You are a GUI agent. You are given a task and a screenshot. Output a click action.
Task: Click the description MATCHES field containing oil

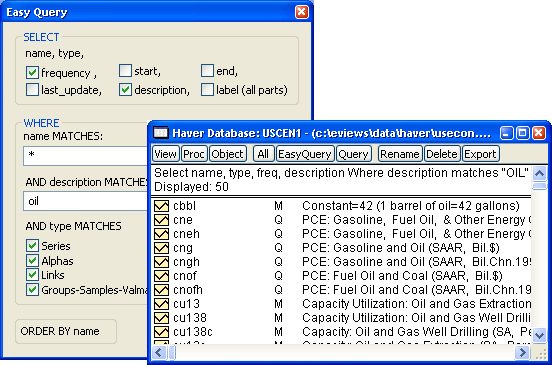pyautogui.click(x=86, y=201)
